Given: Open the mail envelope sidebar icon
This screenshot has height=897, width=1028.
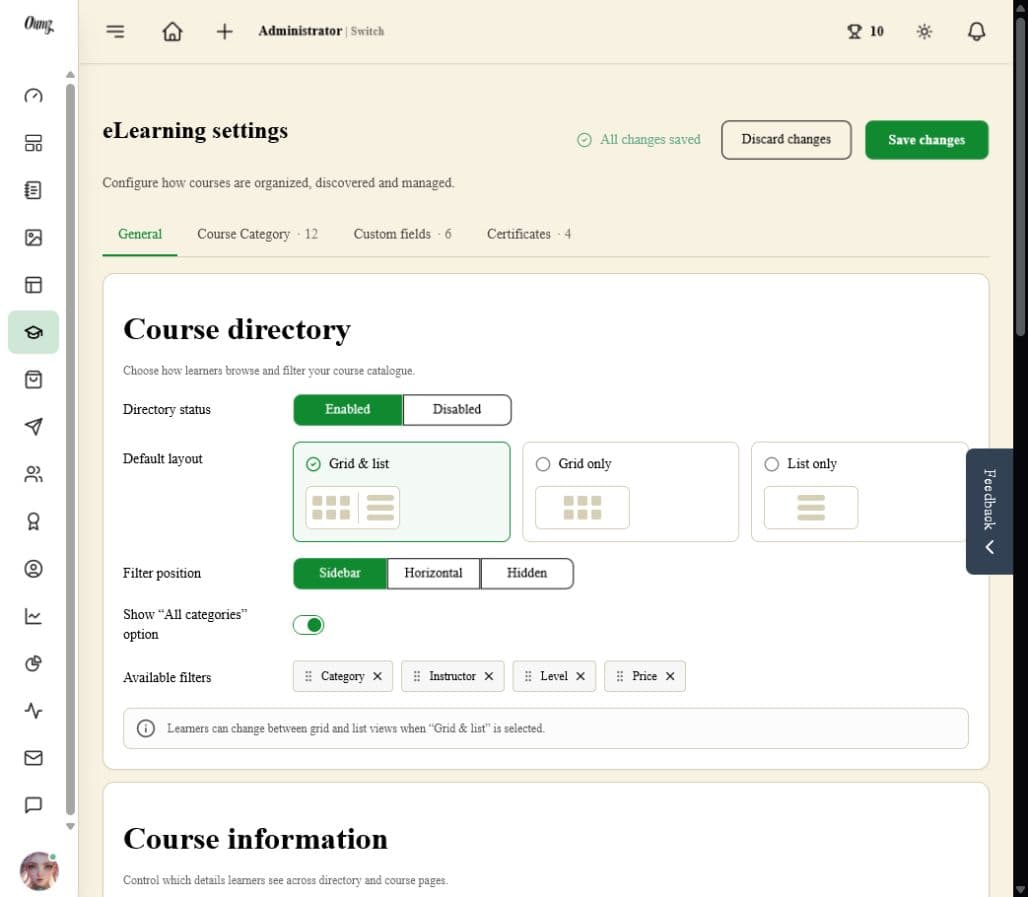Looking at the screenshot, I should [33, 758].
